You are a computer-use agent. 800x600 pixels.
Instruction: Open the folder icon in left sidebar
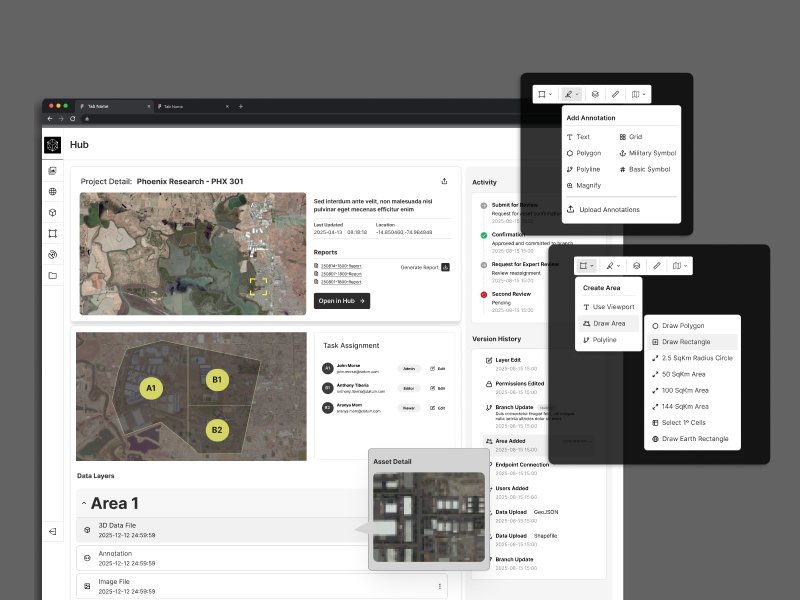point(53,276)
